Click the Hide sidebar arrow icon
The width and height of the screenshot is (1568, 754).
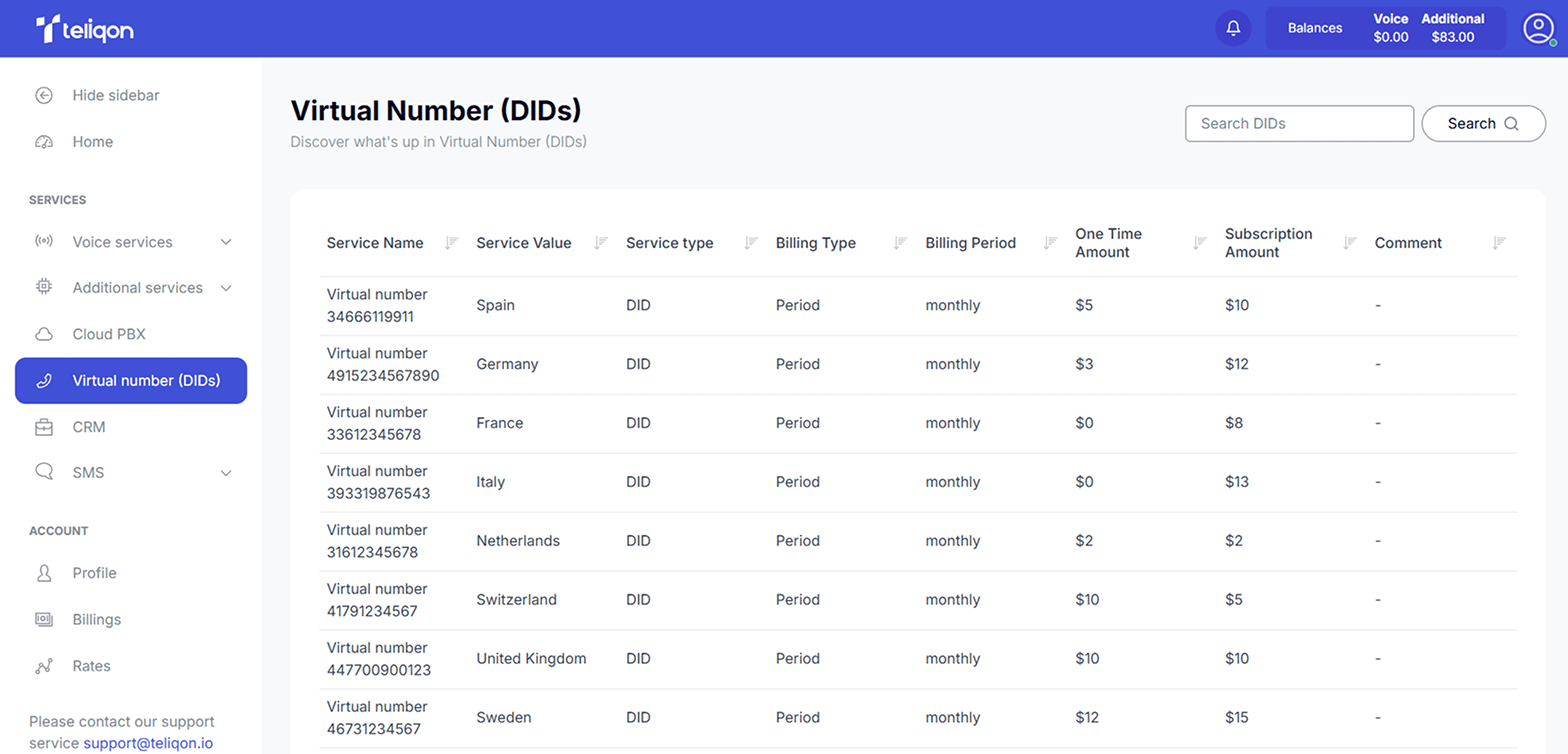tap(44, 95)
